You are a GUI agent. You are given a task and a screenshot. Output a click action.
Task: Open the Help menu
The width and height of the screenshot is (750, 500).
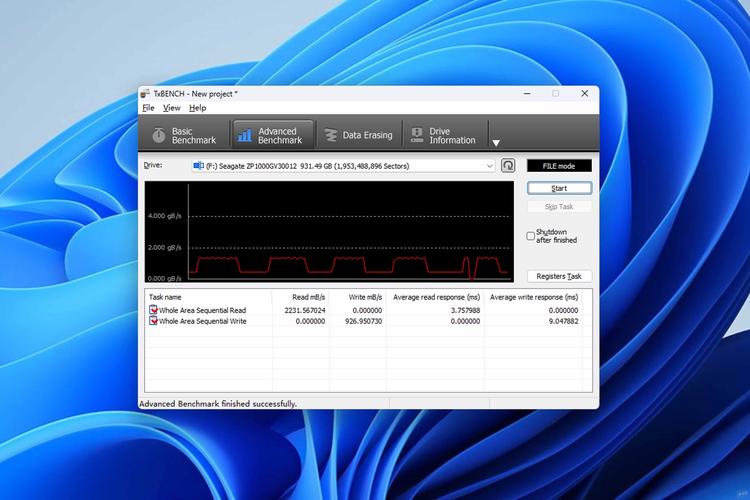tap(198, 108)
